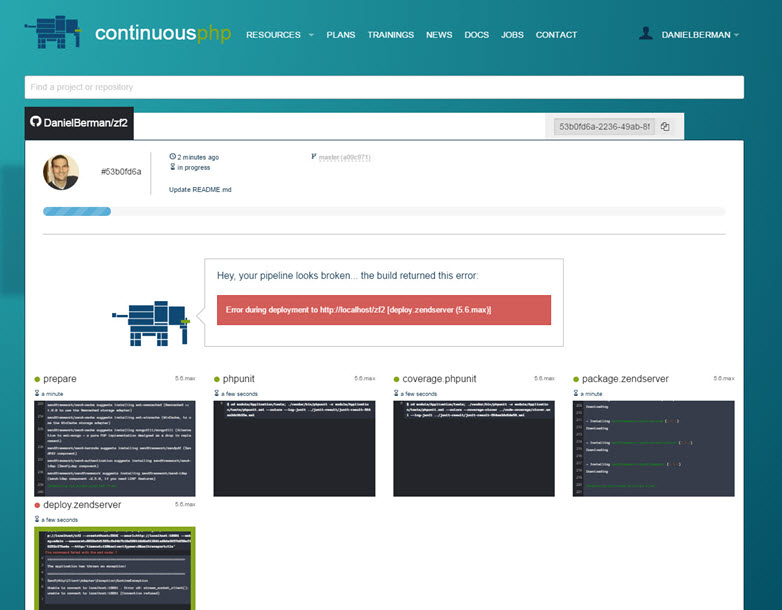This screenshot has height=610, width=782.
Task: Click the committer avatar photo
Action: click(61, 172)
